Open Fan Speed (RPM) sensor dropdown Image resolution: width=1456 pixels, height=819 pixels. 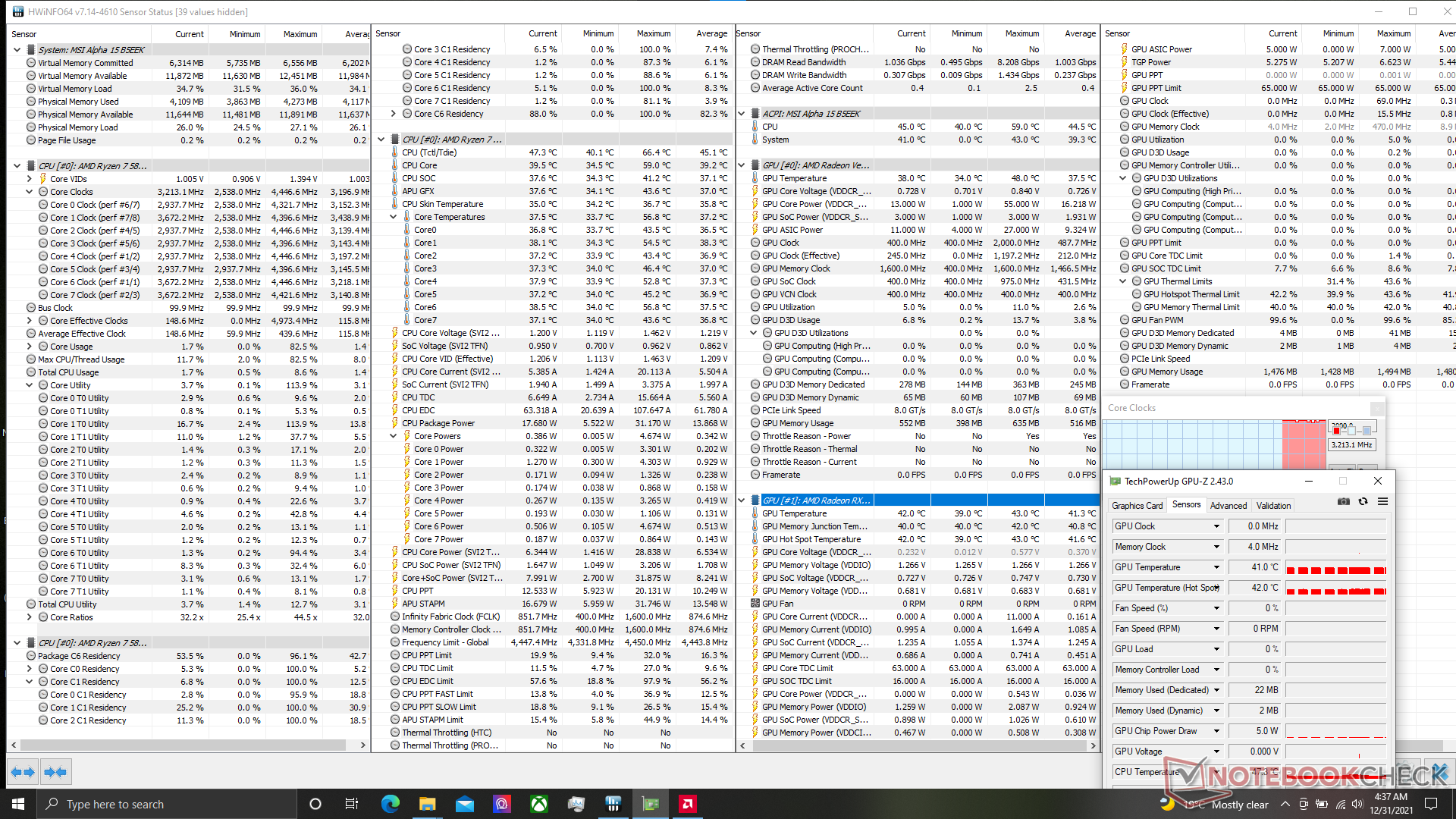coord(1216,629)
